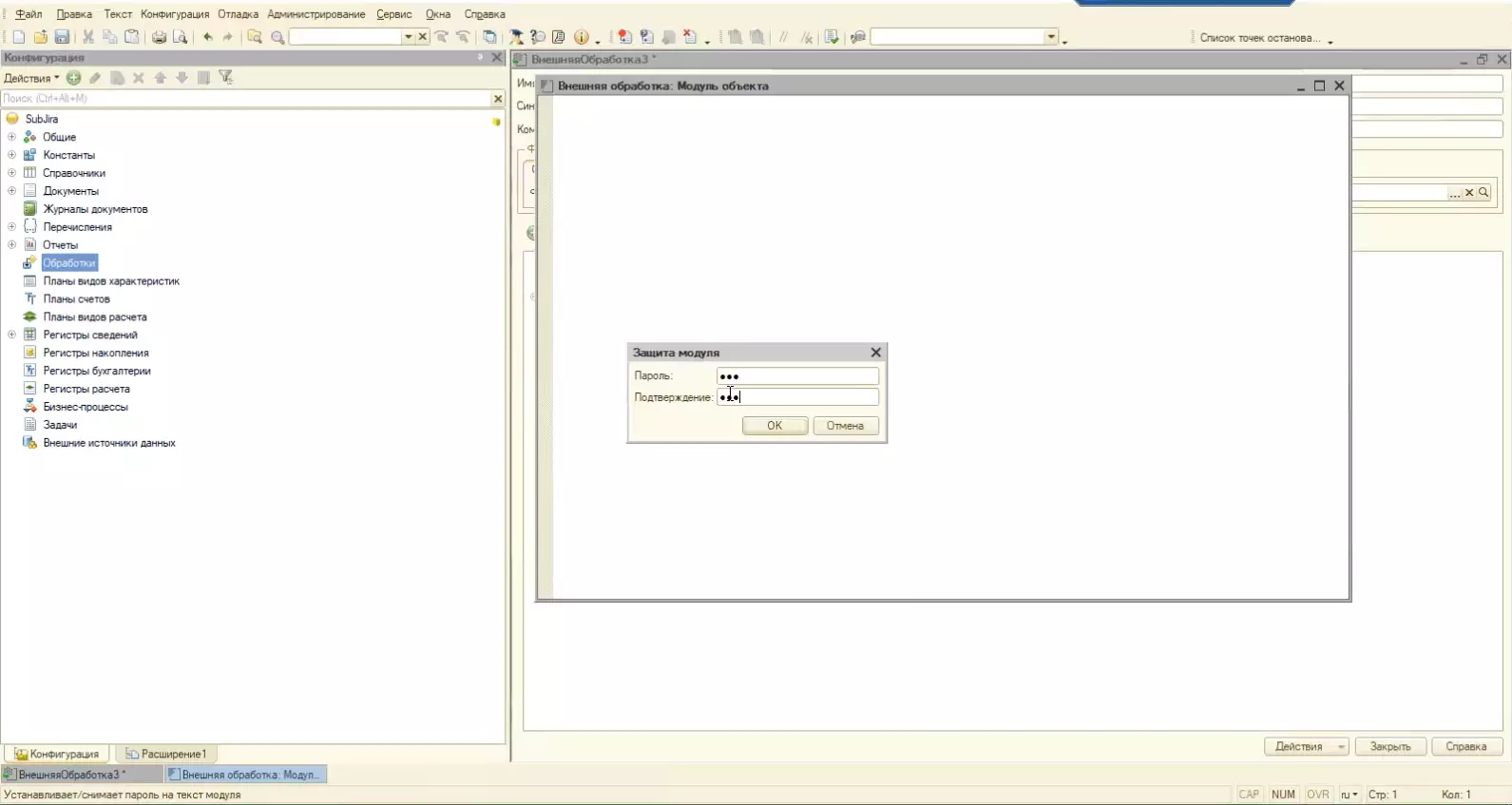Expand the Константы tree node
The height and width of the screenshot is (805, 1512).
tap(11, 155)
